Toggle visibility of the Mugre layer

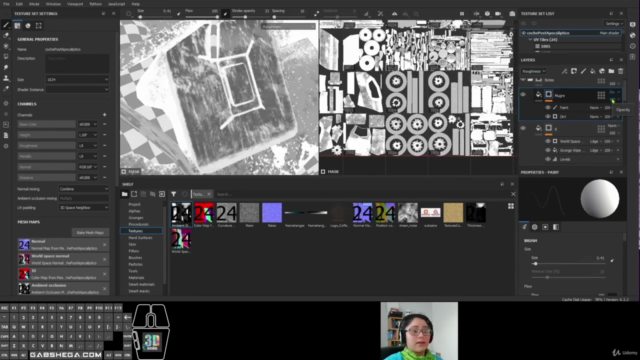point(523,95)
